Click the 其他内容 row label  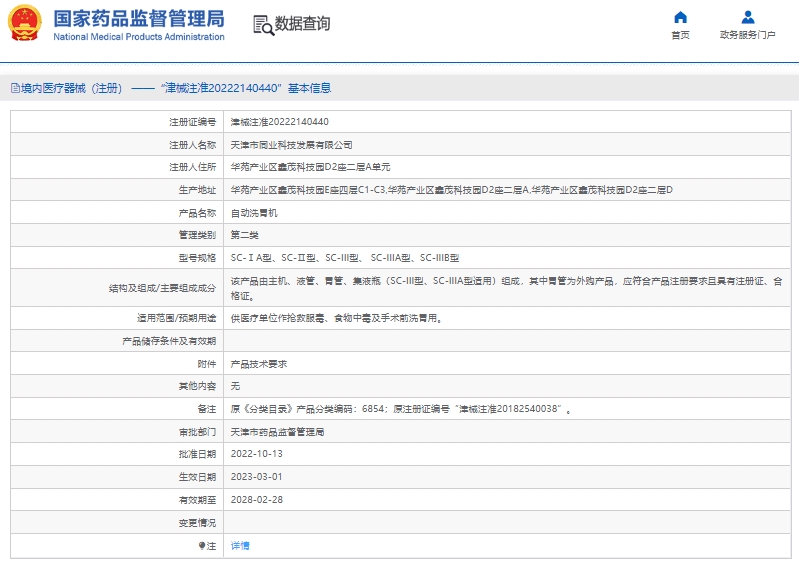pyautogui.click(x=197, y=386)
